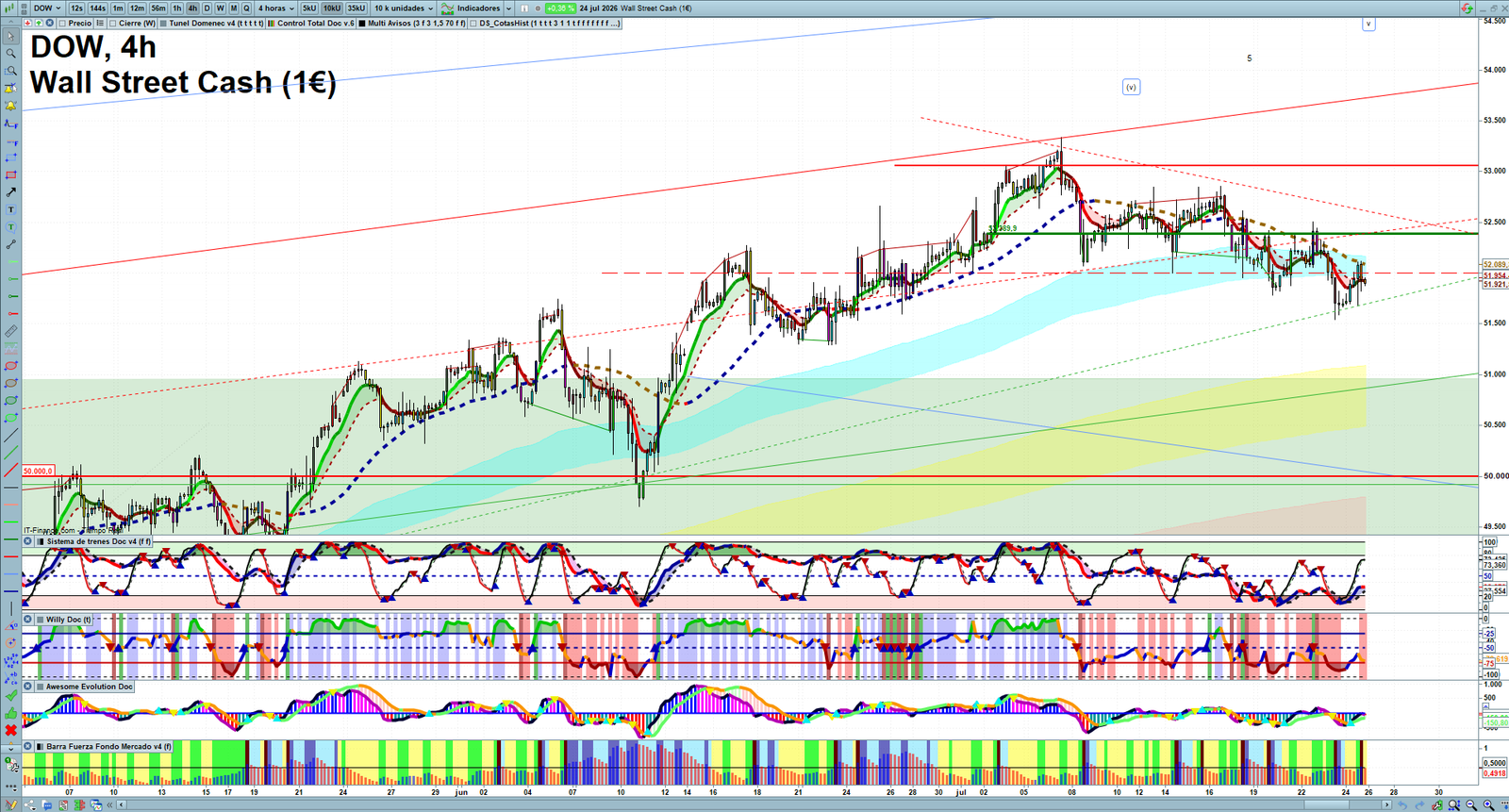Select the dark blue horizontal line color tool

[11, 590]
